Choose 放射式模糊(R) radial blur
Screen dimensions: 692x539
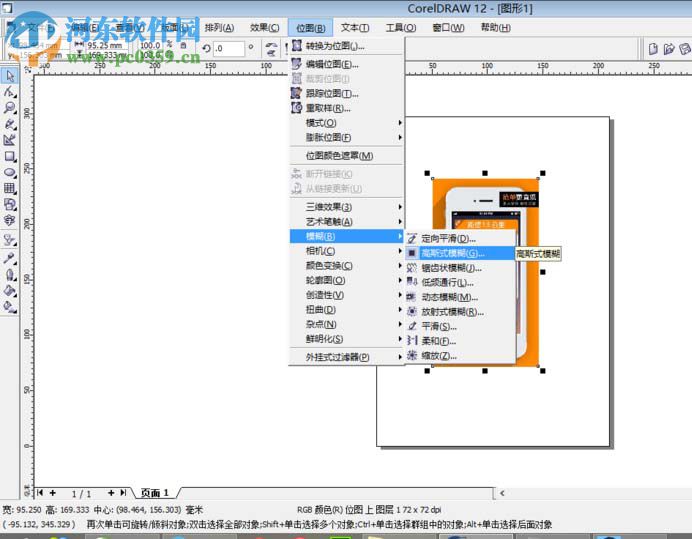tap(460, 312)
